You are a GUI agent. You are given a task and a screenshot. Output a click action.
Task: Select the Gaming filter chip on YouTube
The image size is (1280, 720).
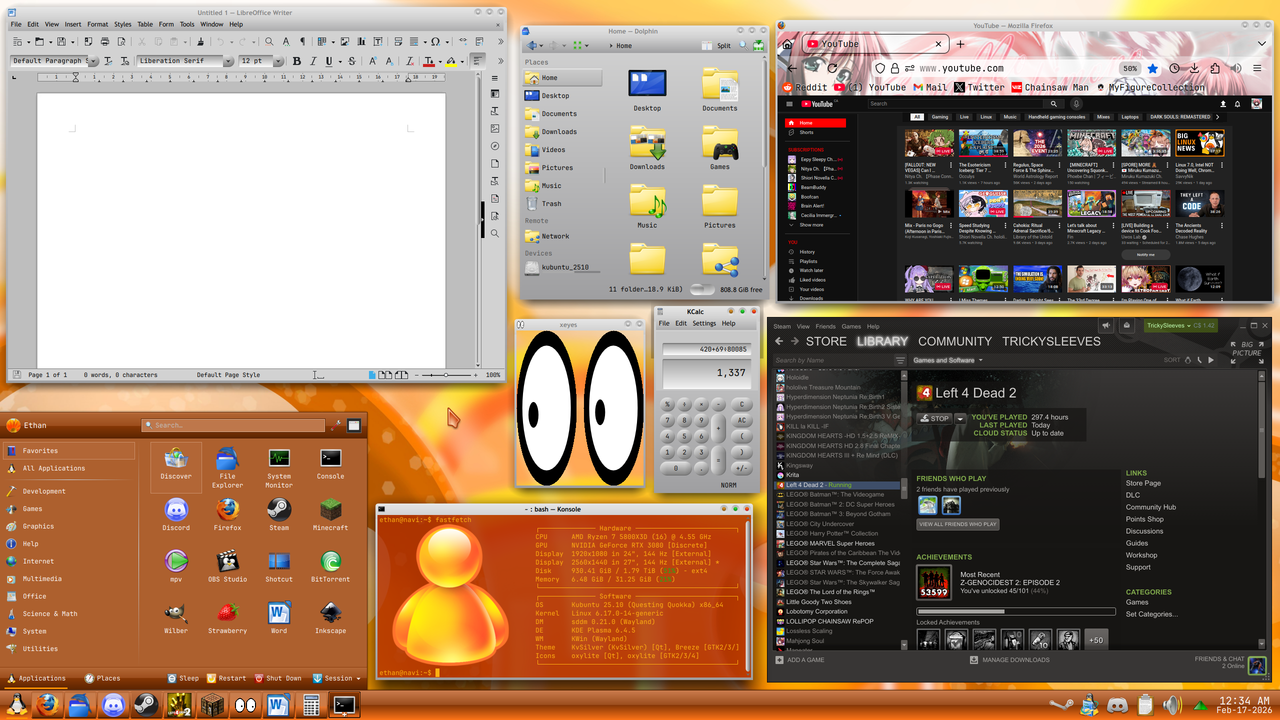click(940, 117)
